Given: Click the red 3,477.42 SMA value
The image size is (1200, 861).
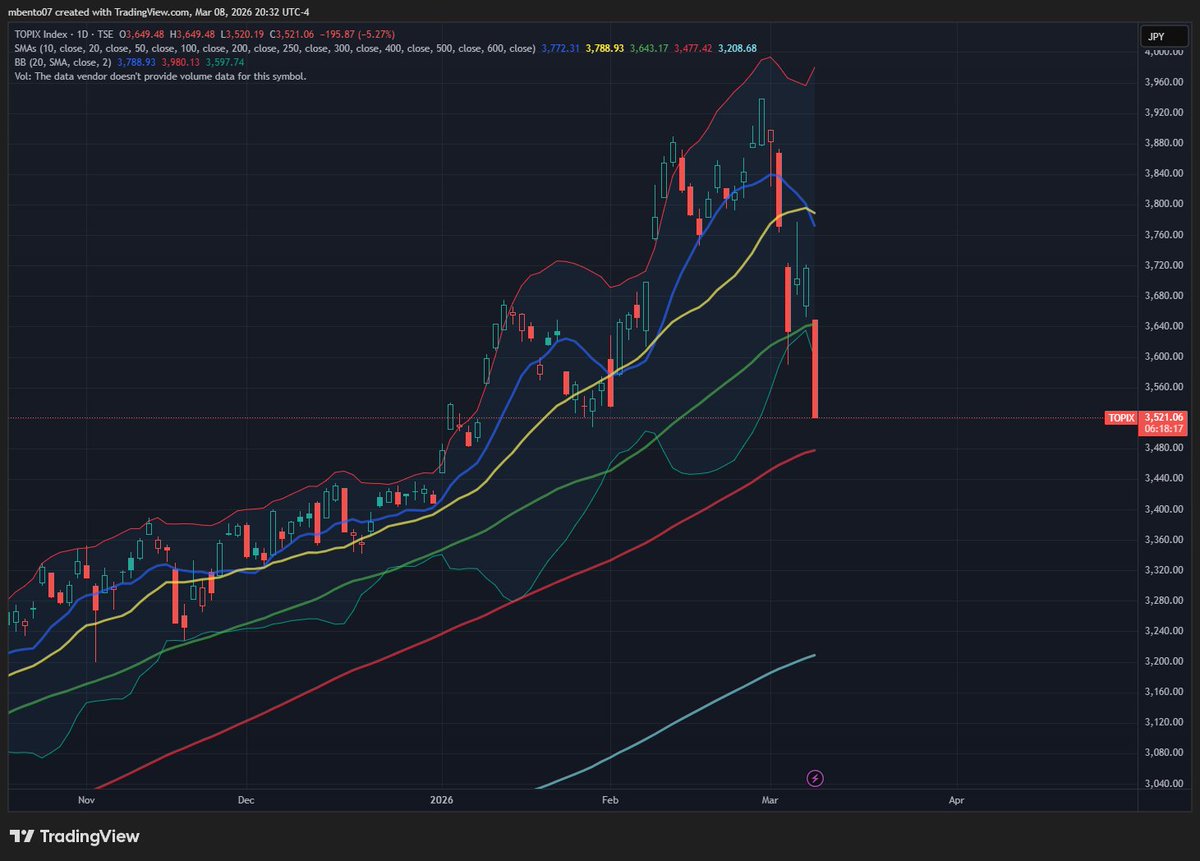Looking at the screenshot, I should tap(692, 48).
